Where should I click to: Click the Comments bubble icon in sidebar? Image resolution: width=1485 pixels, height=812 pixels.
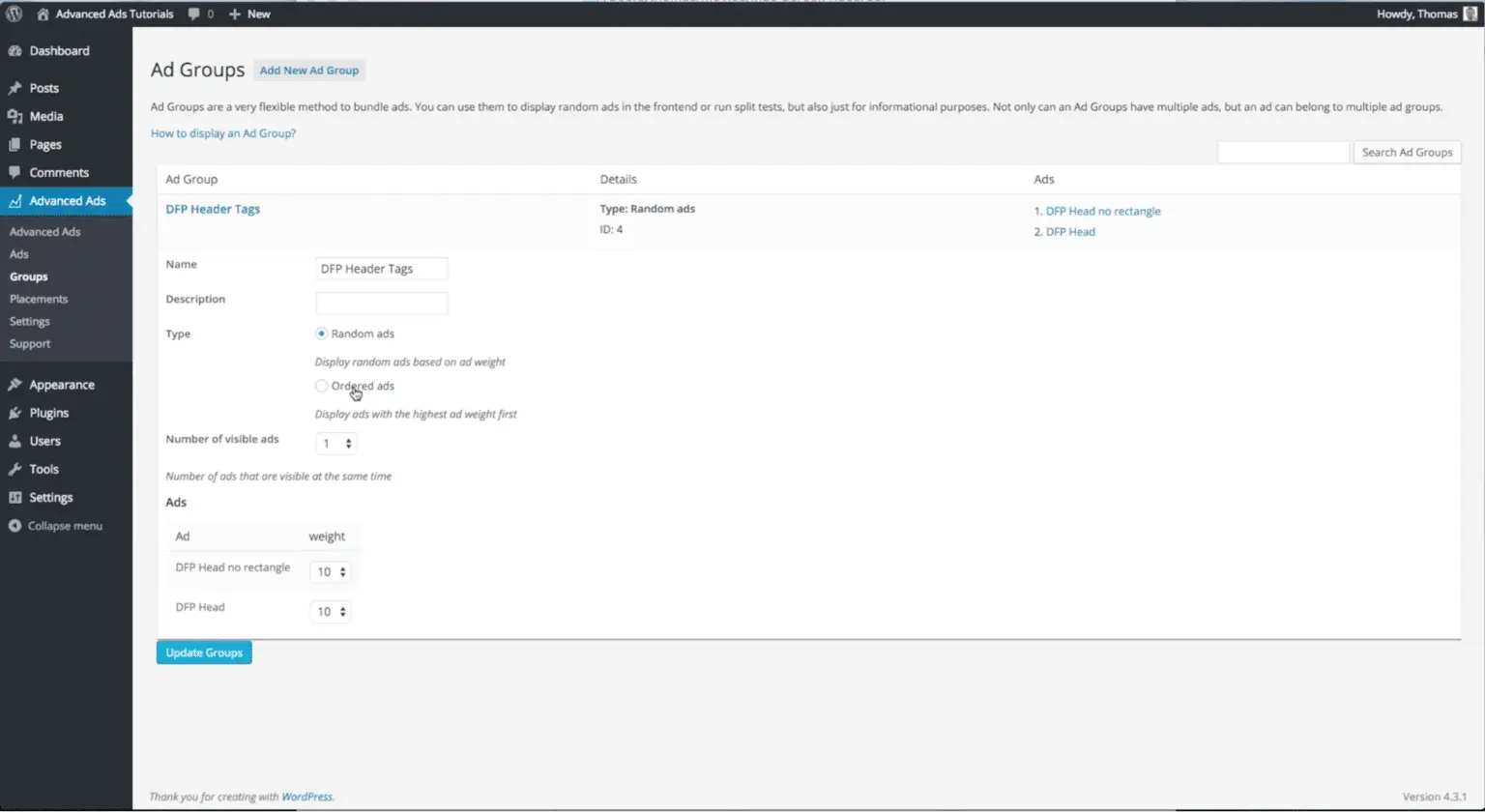pos(15,172)
